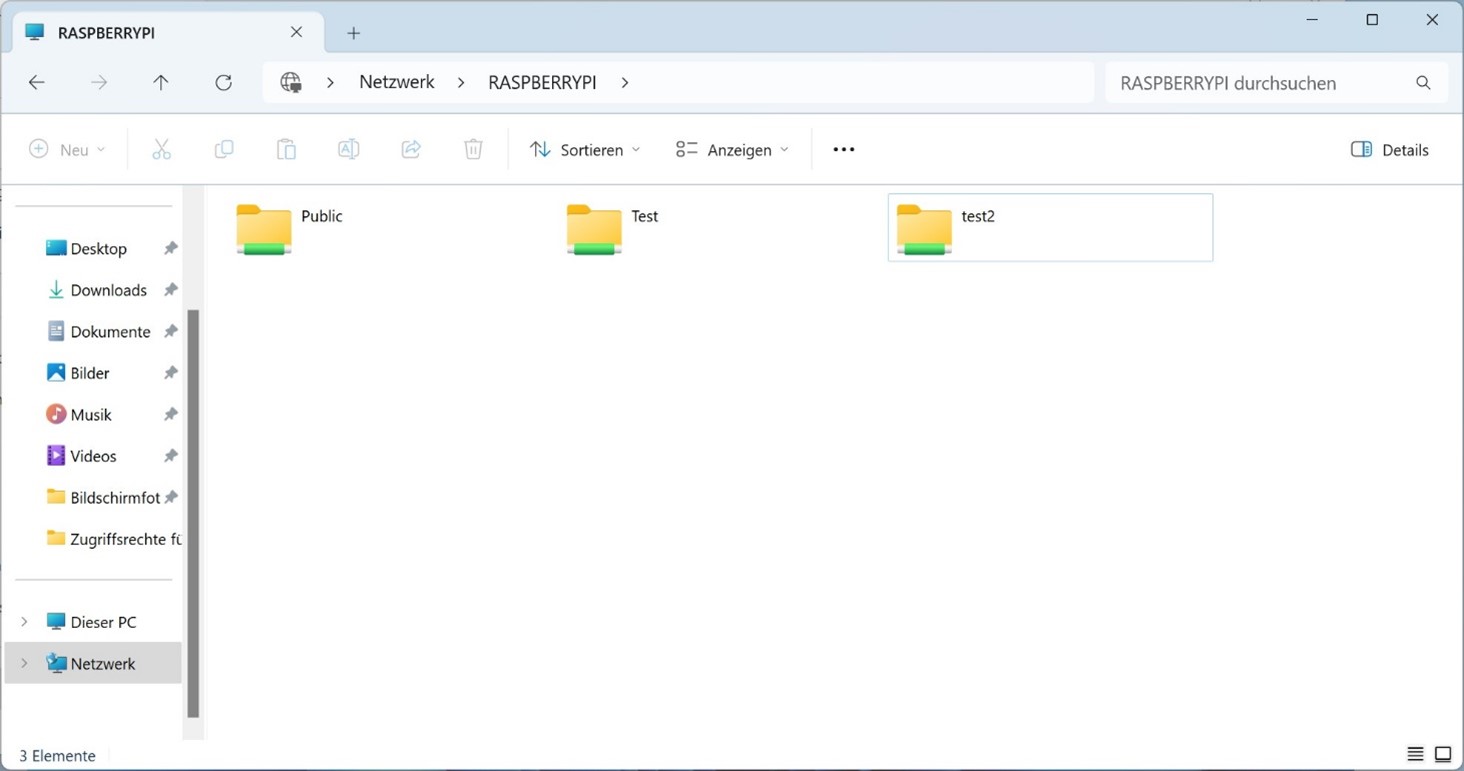Select Dieser PC in navigation pane
The height and width of the screenshot is (771, 1464).
point(103,622)
